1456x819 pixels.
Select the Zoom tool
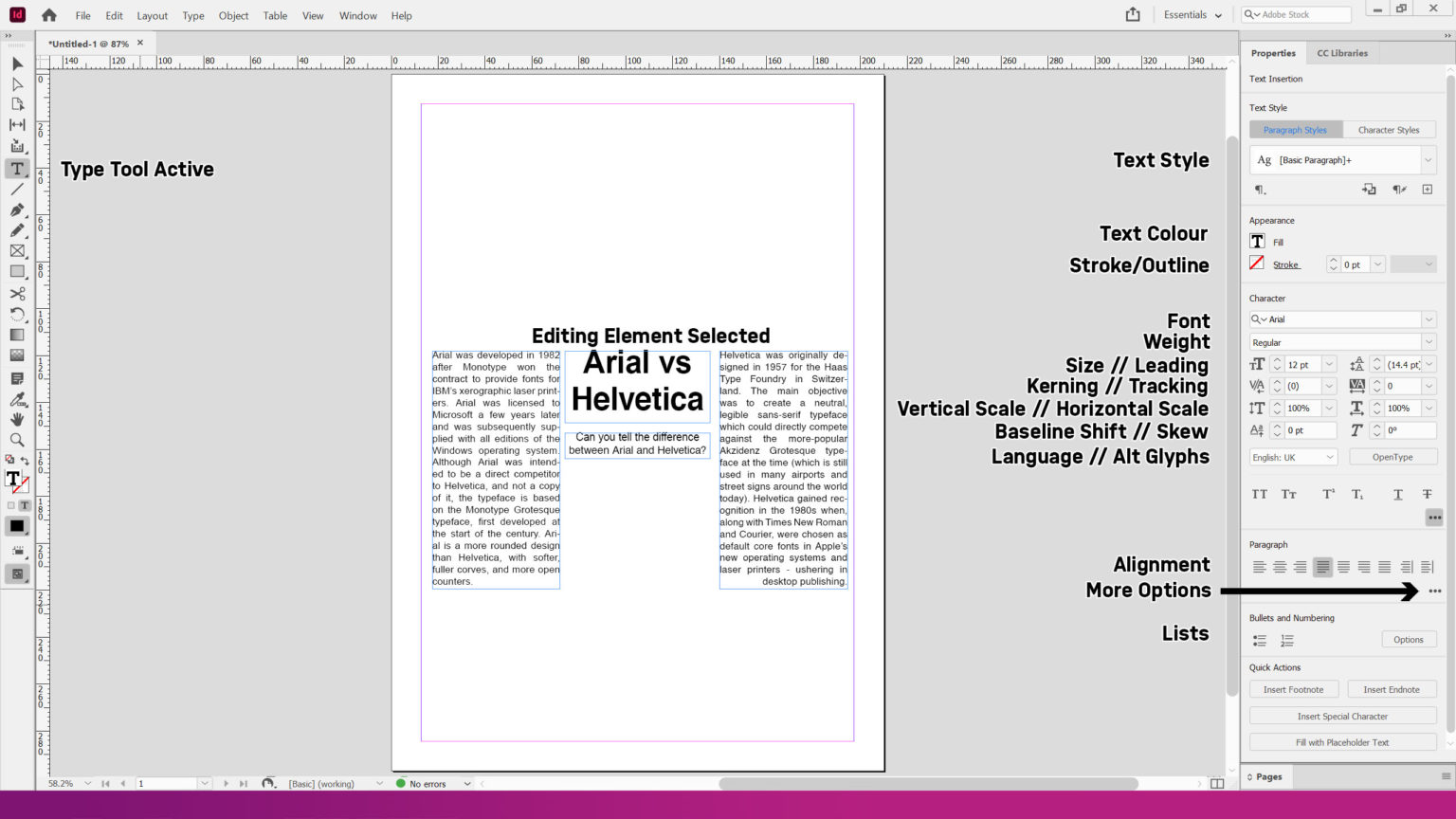pyautogui.click(x=16, y=440)
